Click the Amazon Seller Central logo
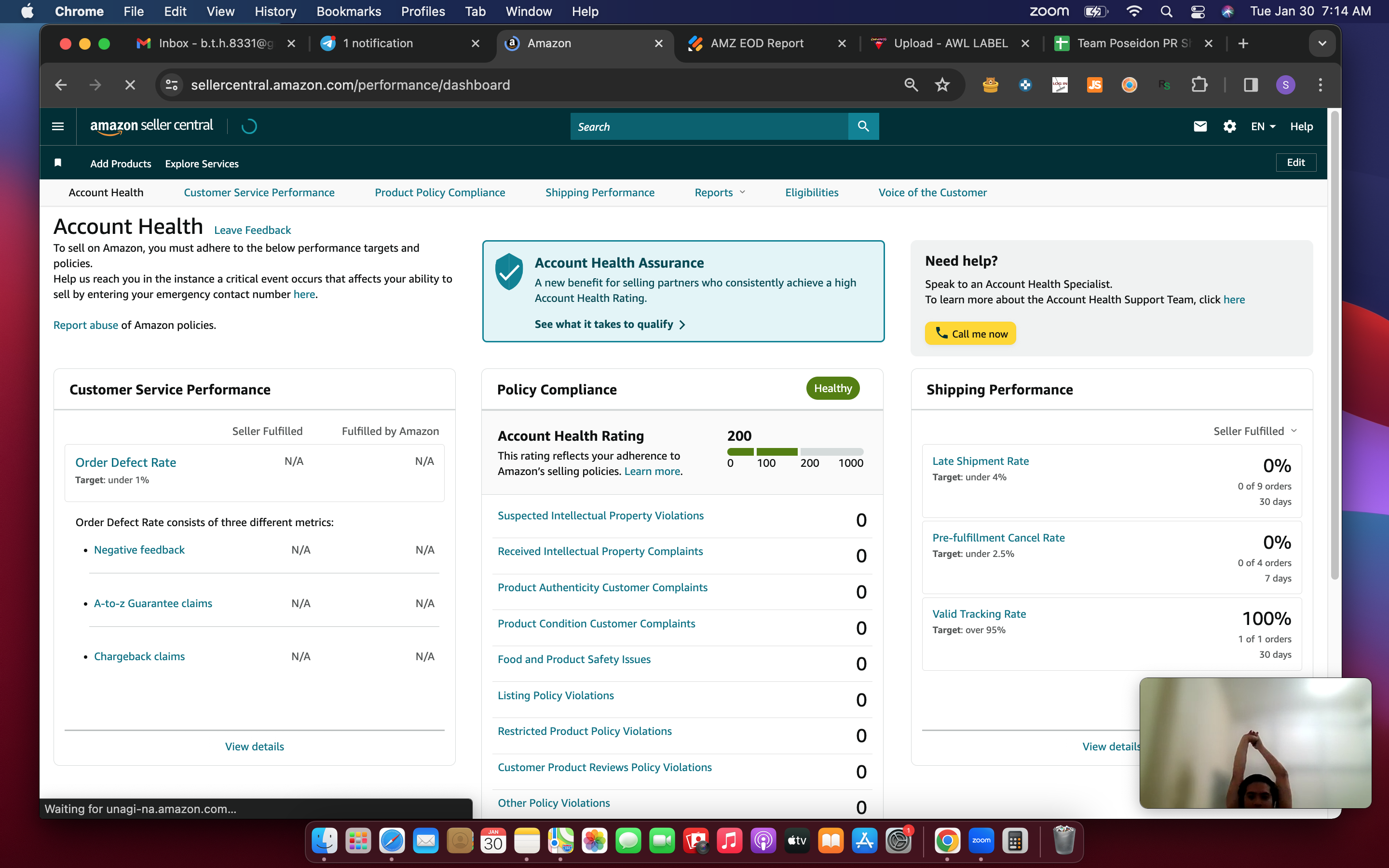The image size is (1389, 868). coord(151,126)
